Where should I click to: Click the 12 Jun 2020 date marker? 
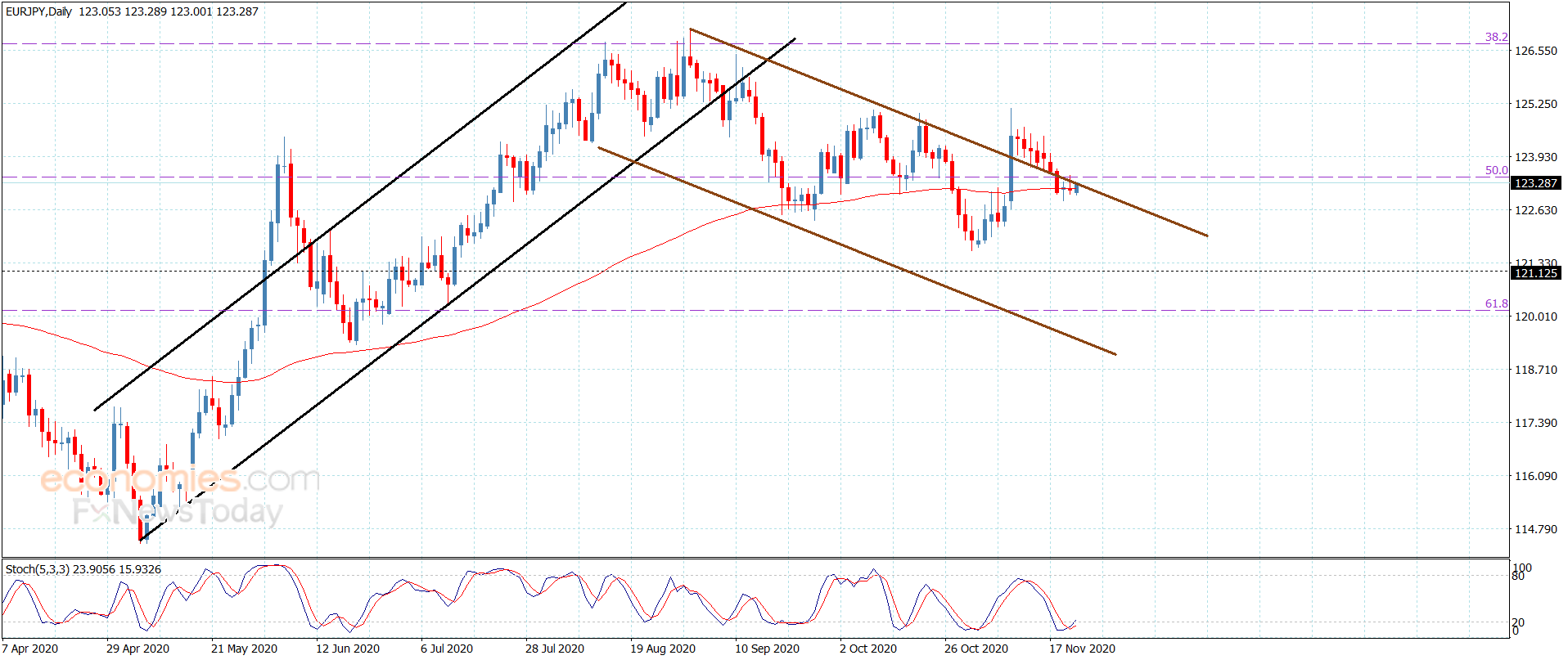pos(348,649)
